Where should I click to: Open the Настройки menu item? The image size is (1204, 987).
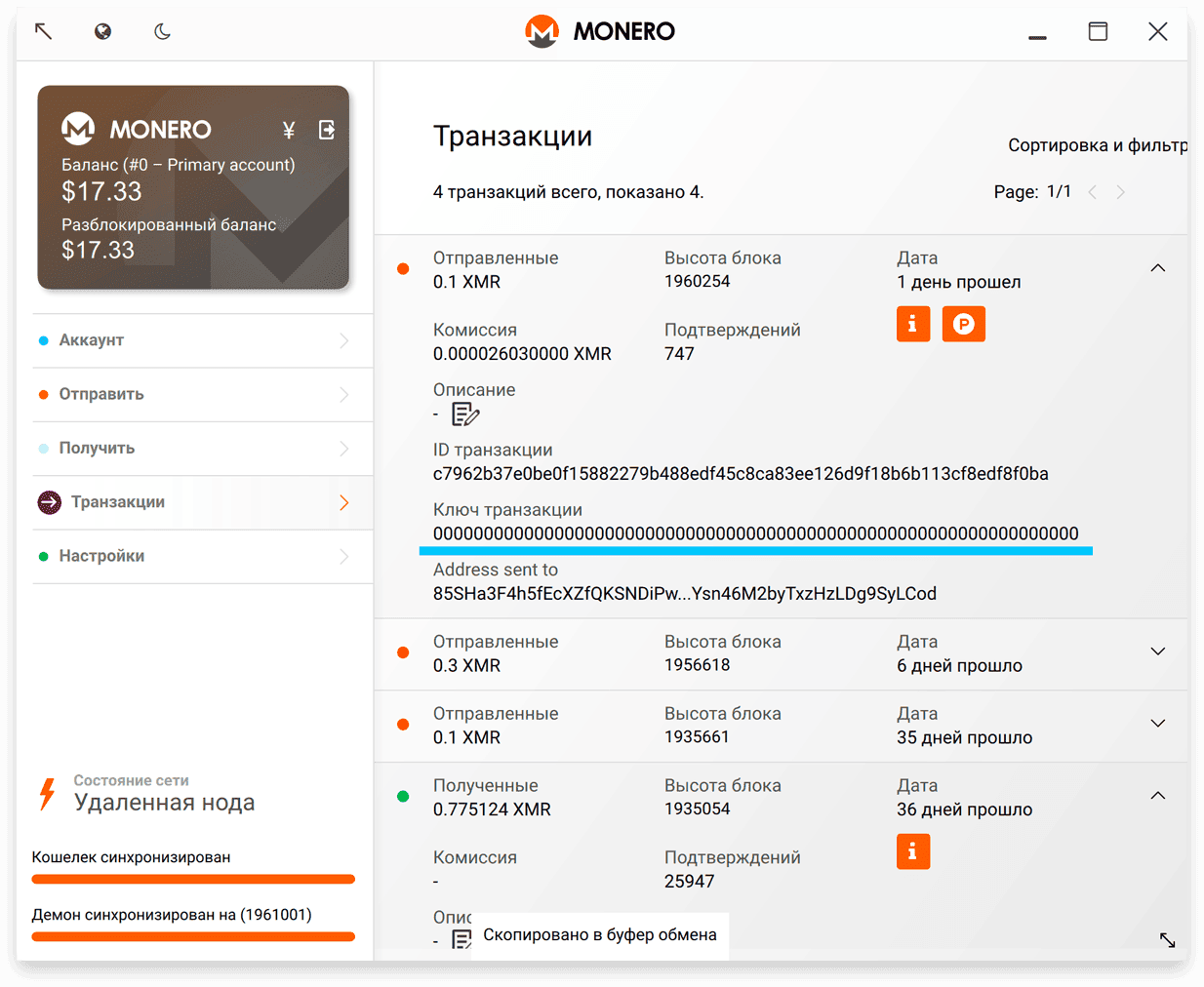(x=203, y=556)
